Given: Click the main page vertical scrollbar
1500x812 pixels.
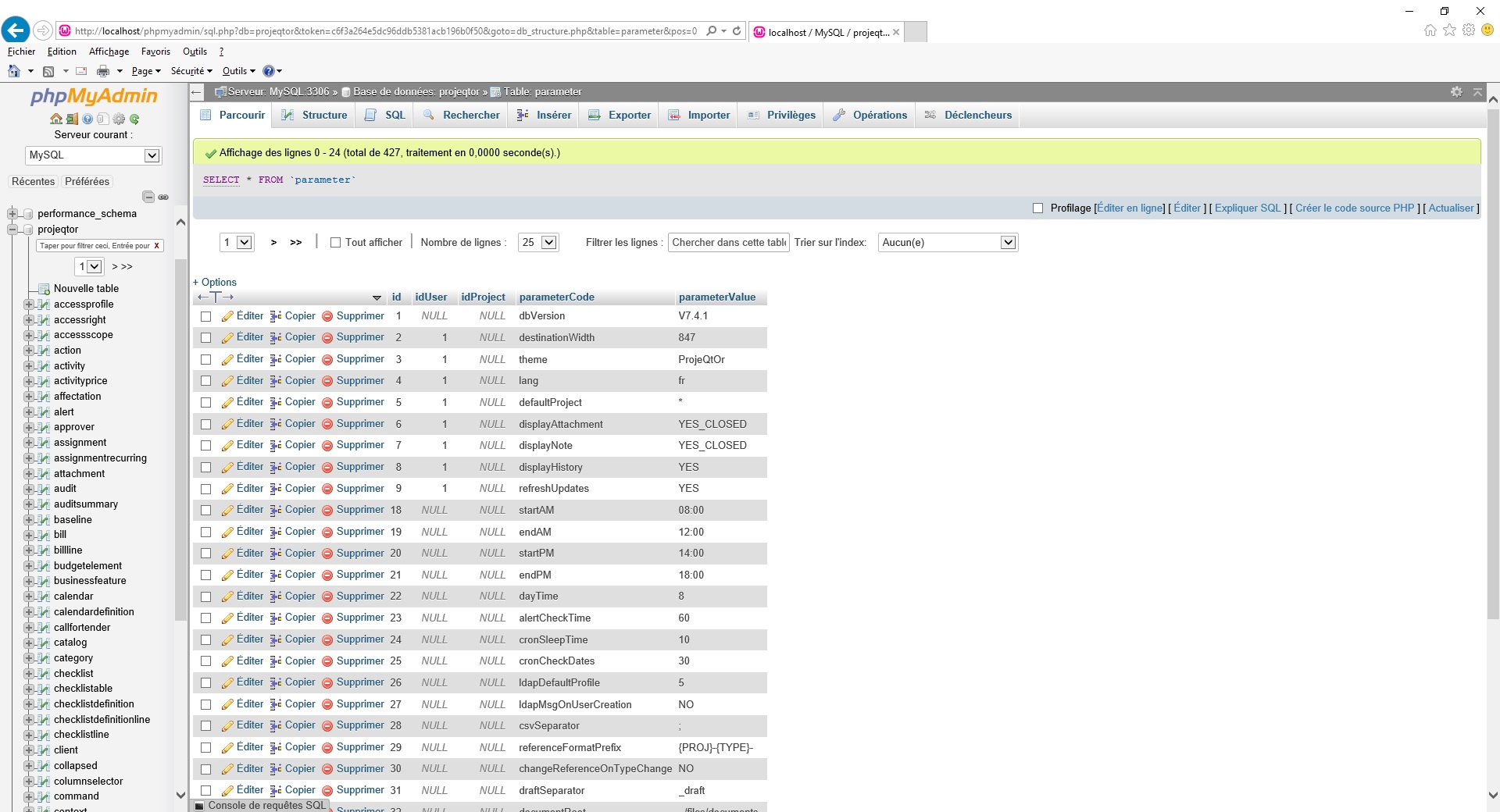Looking at the screenshot, I should click(1492, 390).
